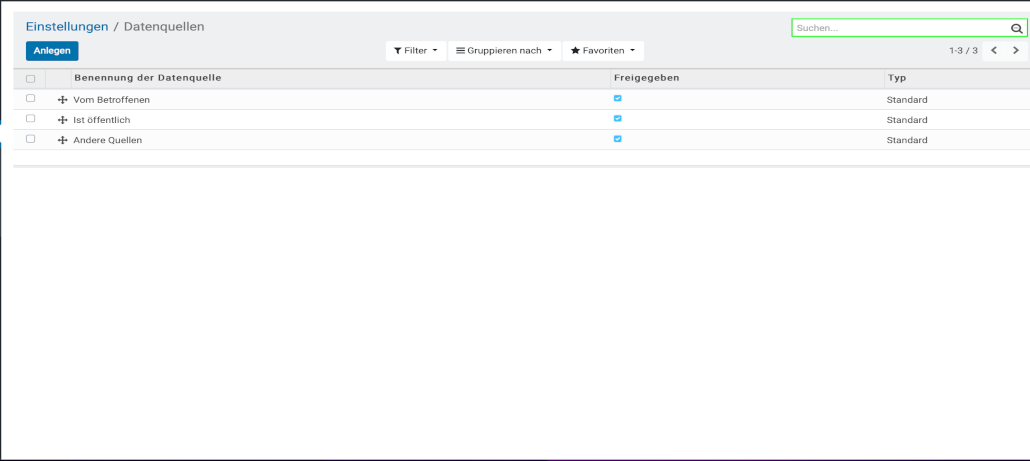This screenshot has height=461, width=1030.
Task: Toggle the select-all header checkbox
Action: pos(30,78)
